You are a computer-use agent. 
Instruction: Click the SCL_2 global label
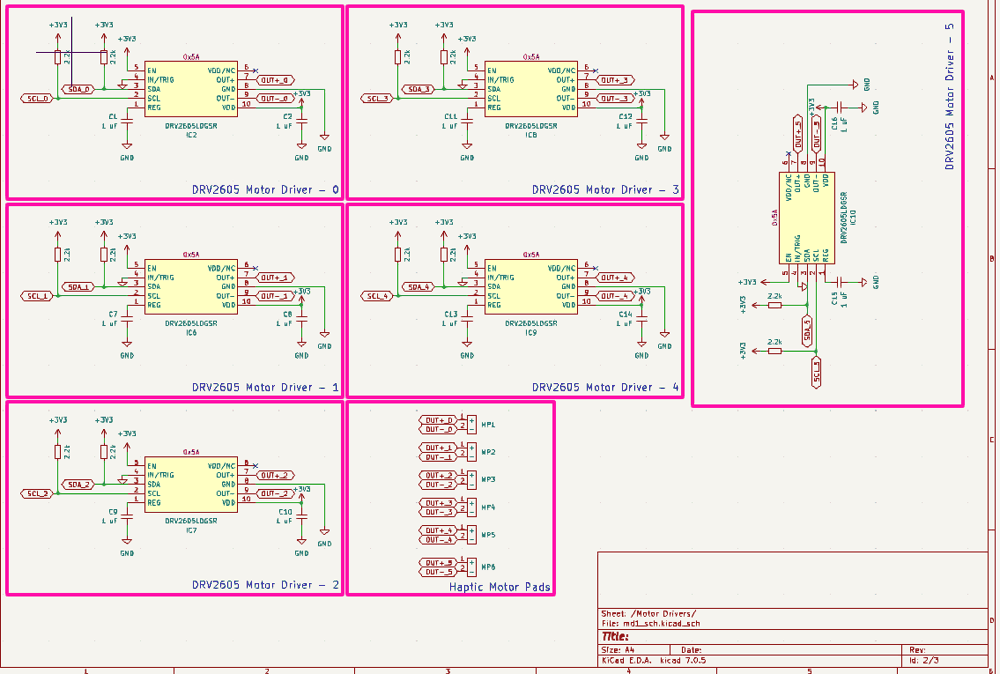pyautogui.click(x=37, y=494)
